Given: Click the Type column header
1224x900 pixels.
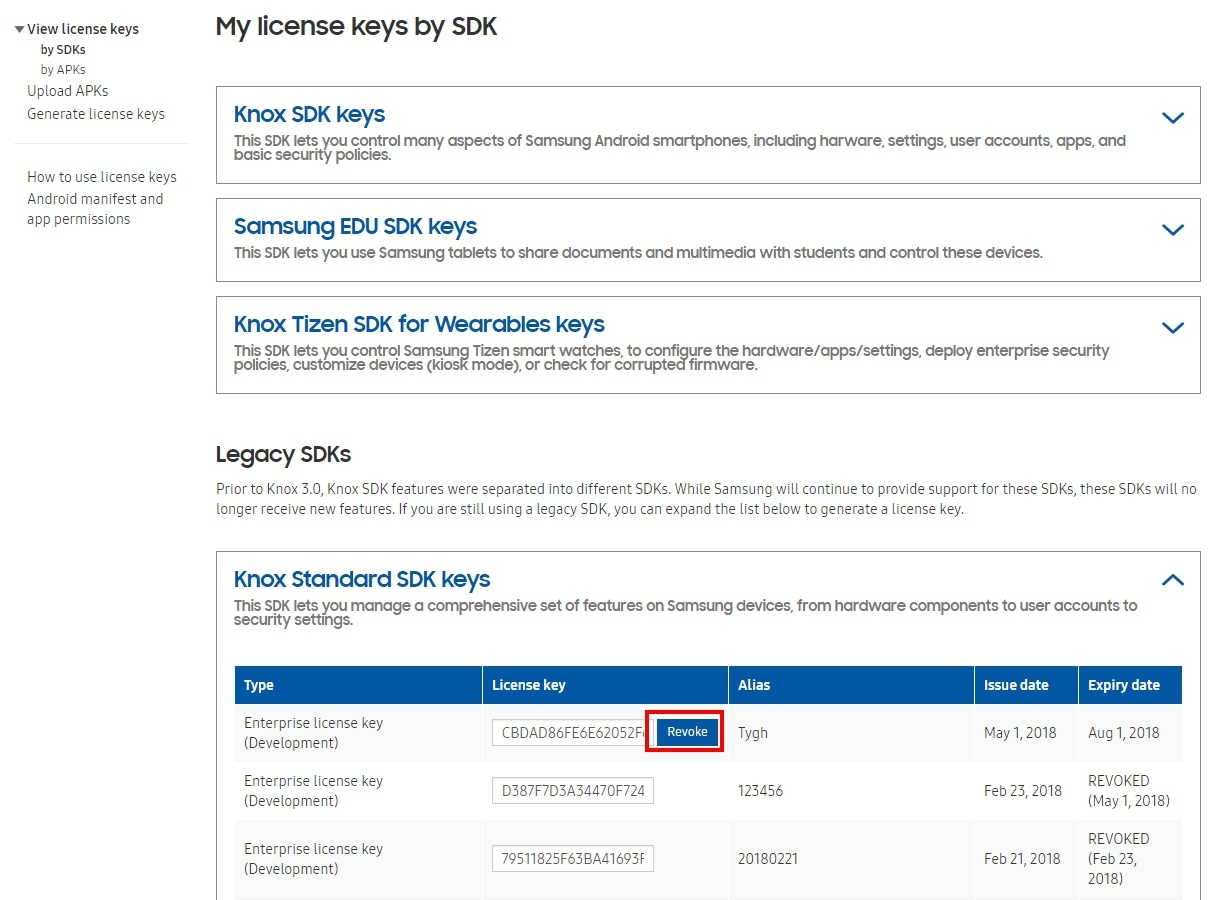Looking at the screenshot, I should click(358, 685).
